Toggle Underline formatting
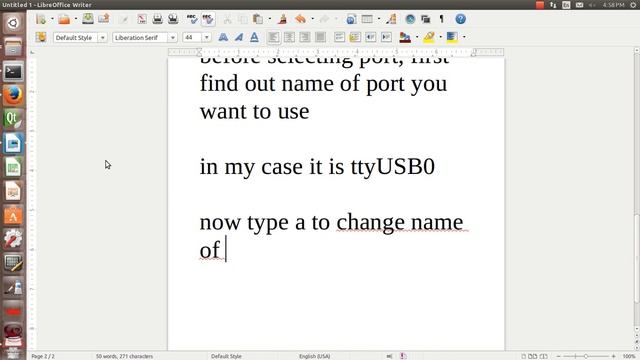Viewport: 640px width, 360px height. [254, 38]
